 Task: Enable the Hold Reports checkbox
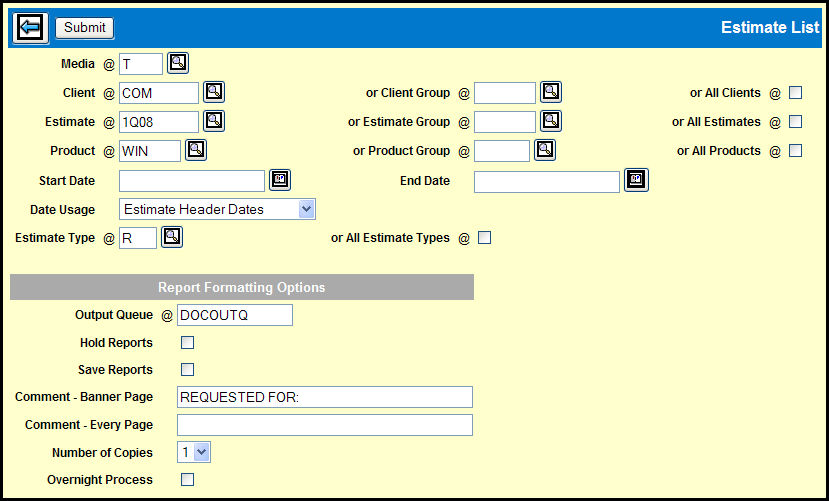[x=187, y=343]
